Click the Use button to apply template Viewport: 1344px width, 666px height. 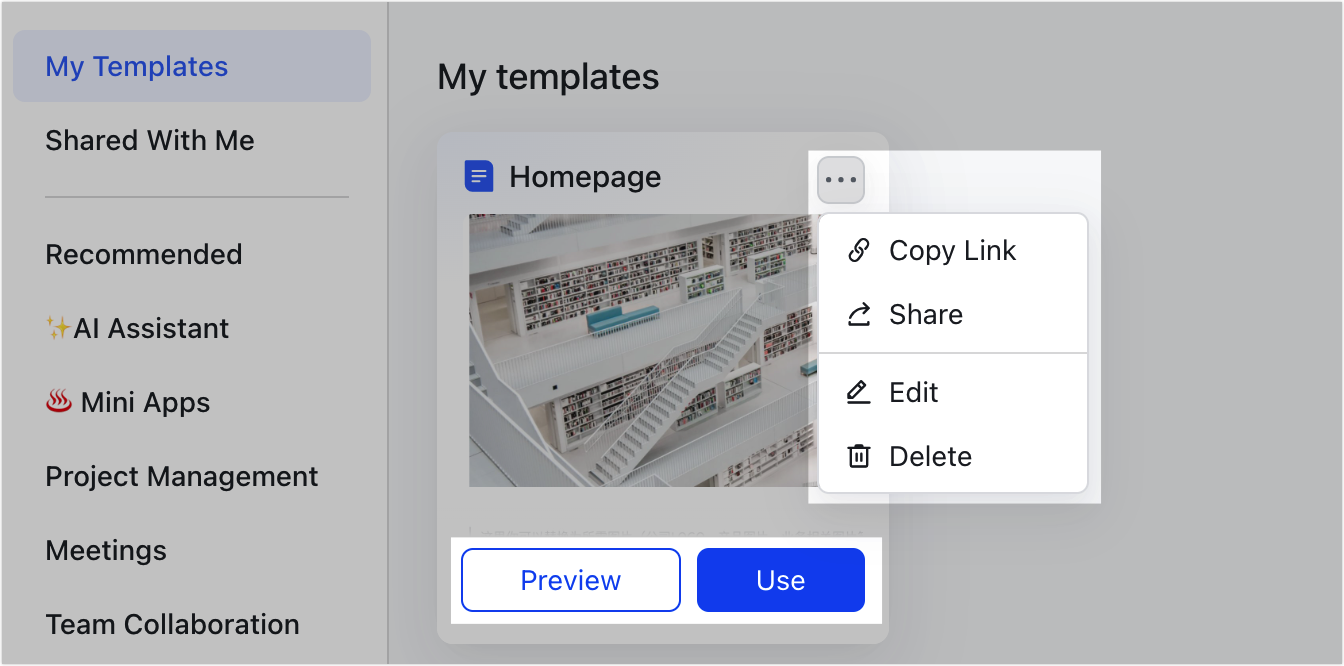(780, 579)
